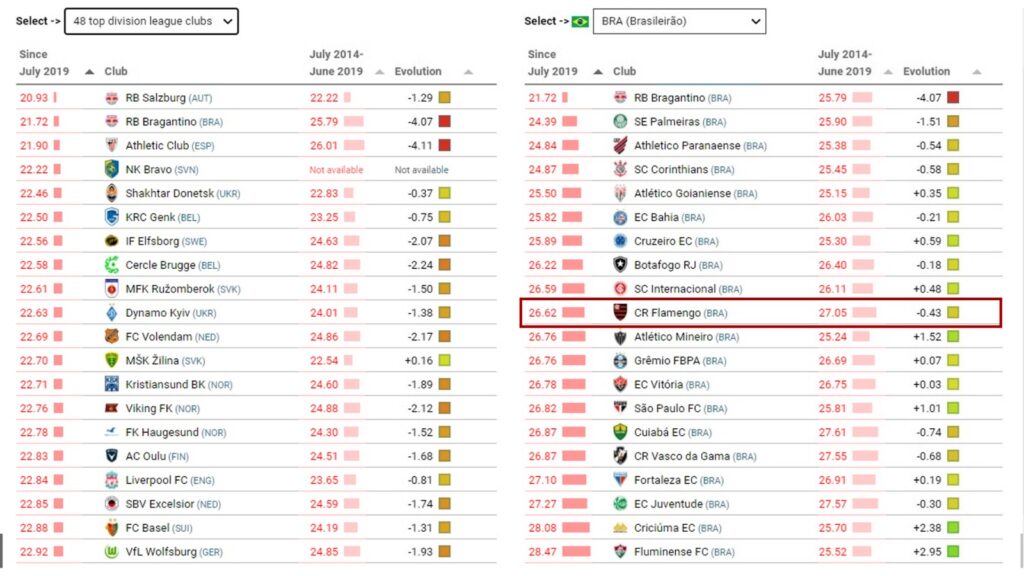Image resolution: width=1024 pixels, height=576 pixels.
Task: Sort right table by Evolution arrow
Action: click(x=976, y=72)
